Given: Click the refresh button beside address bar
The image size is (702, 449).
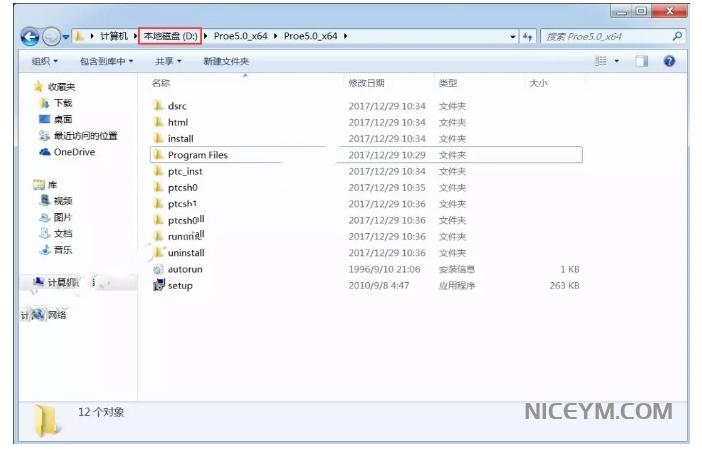Looking at the screenshot, I should pos(527,37).
